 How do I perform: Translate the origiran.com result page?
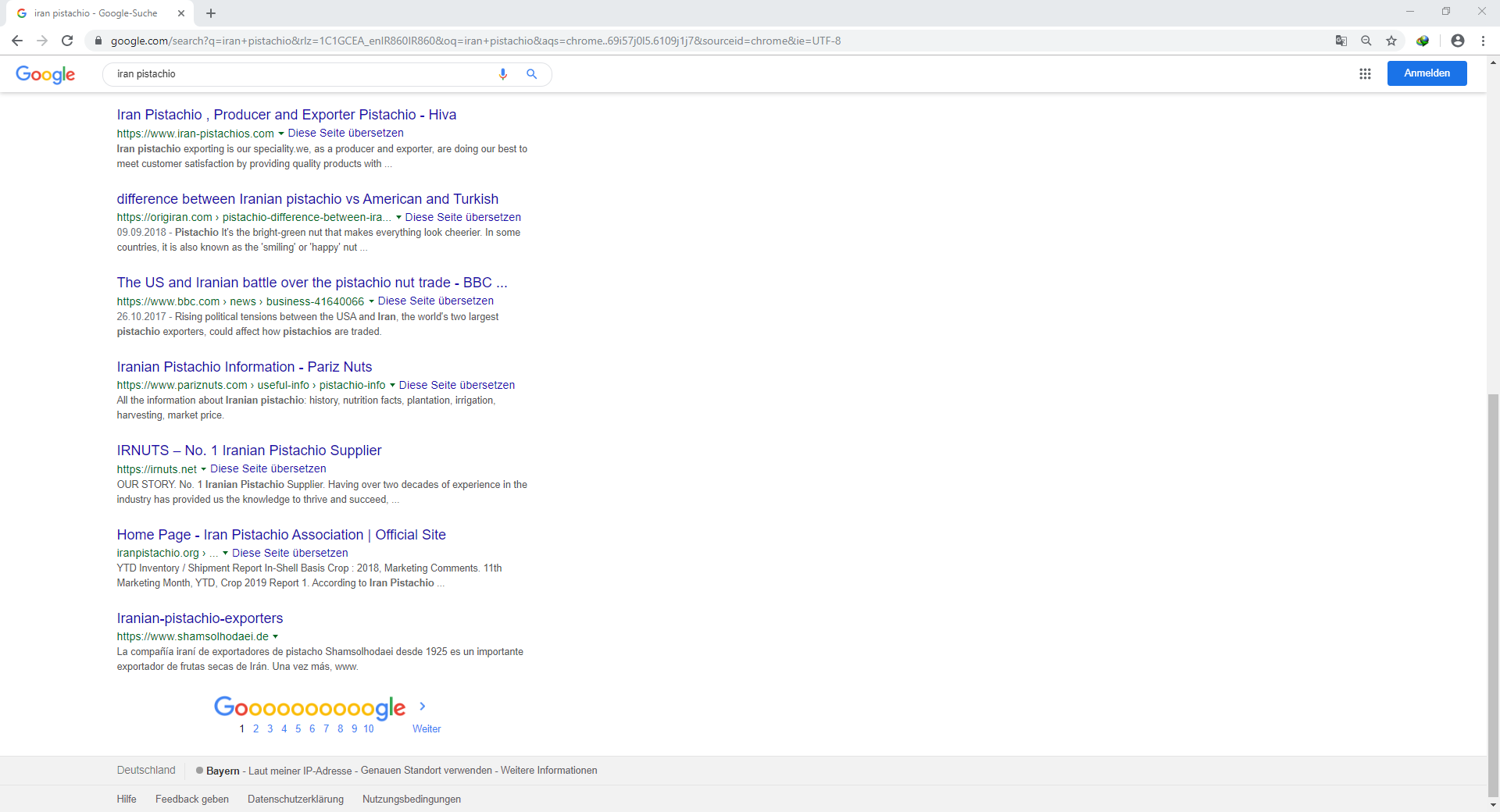(462, 218)
